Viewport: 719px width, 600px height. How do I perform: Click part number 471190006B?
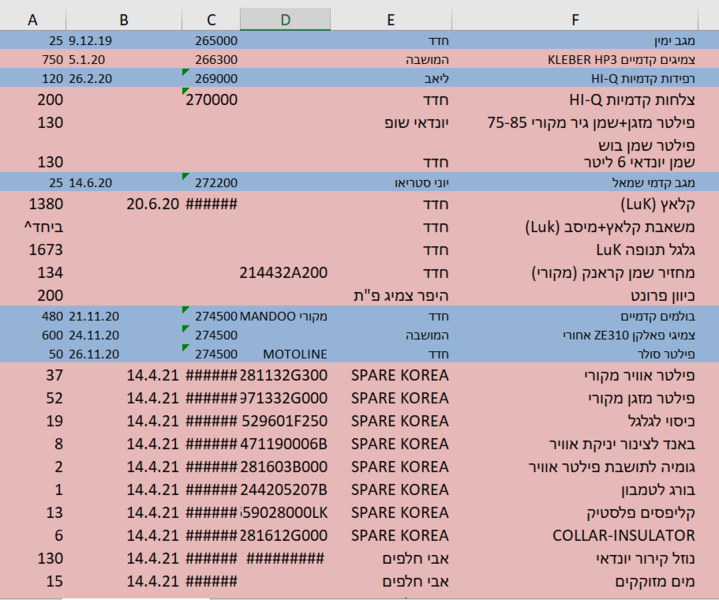pyautogui.click(x=283, y=444)
